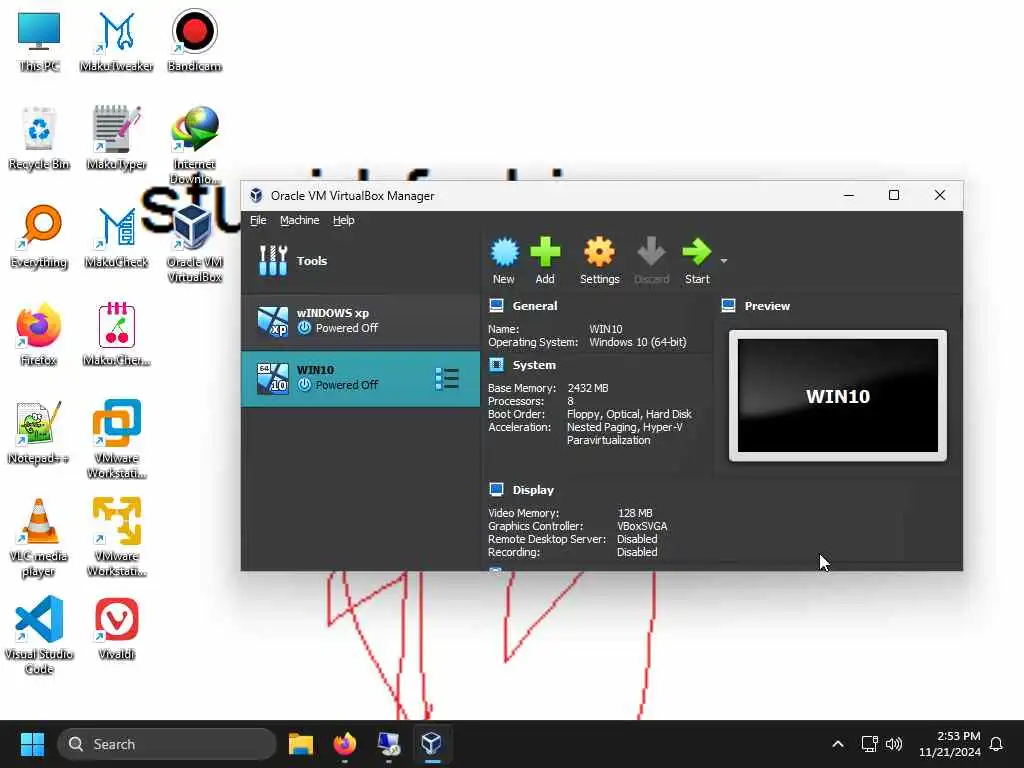Click the Video Memory 128 MB value

[635, 513]
